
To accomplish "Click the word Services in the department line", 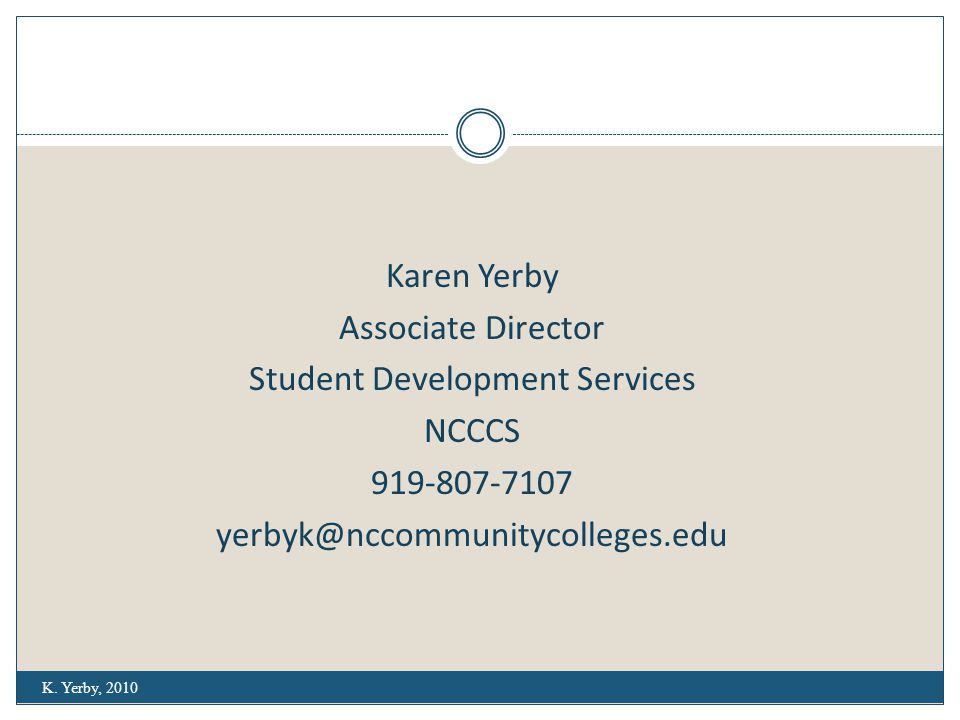I will click(636, 379).
